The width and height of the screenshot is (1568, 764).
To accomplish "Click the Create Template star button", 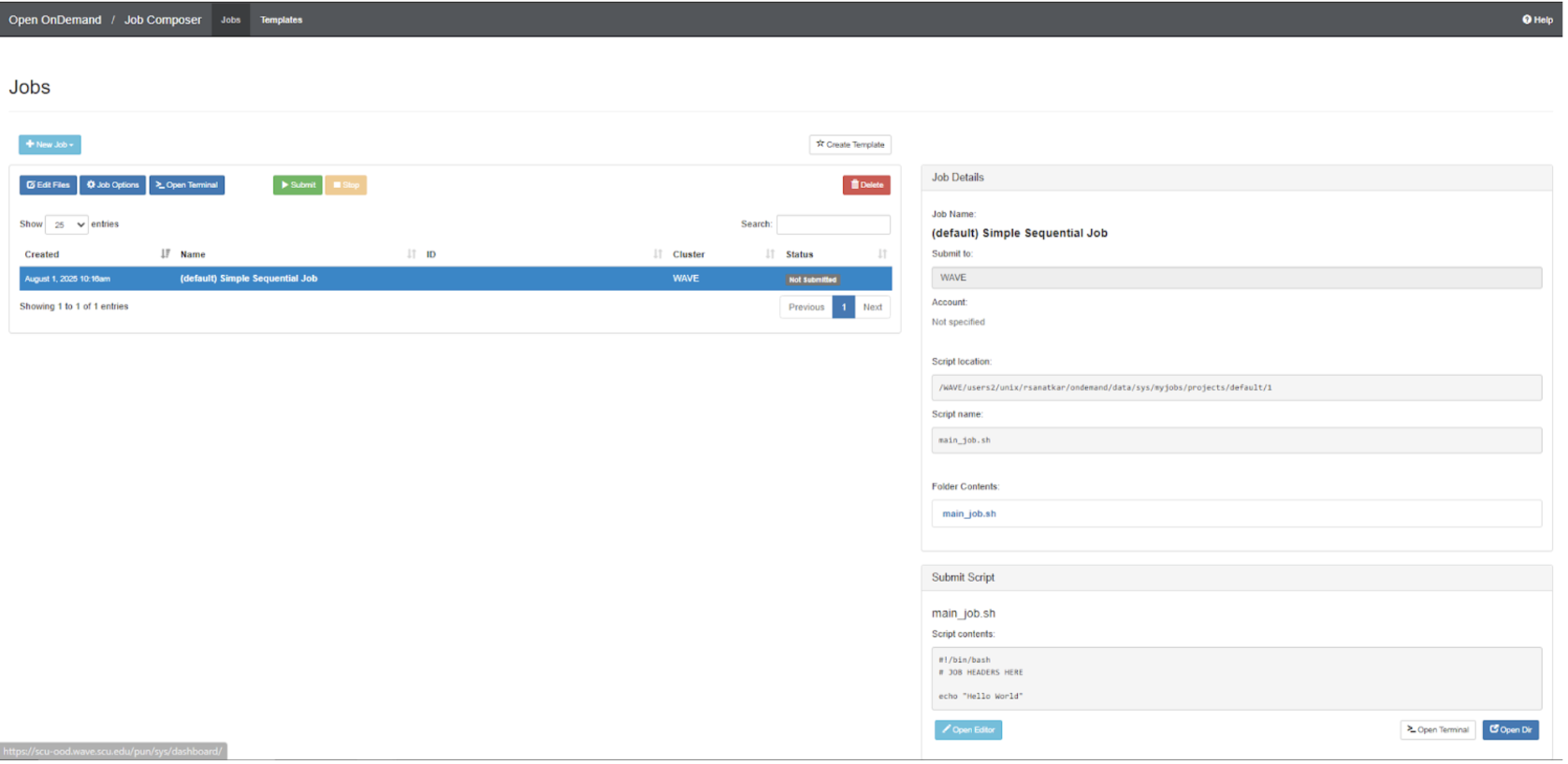I will [x=849, y=145].
